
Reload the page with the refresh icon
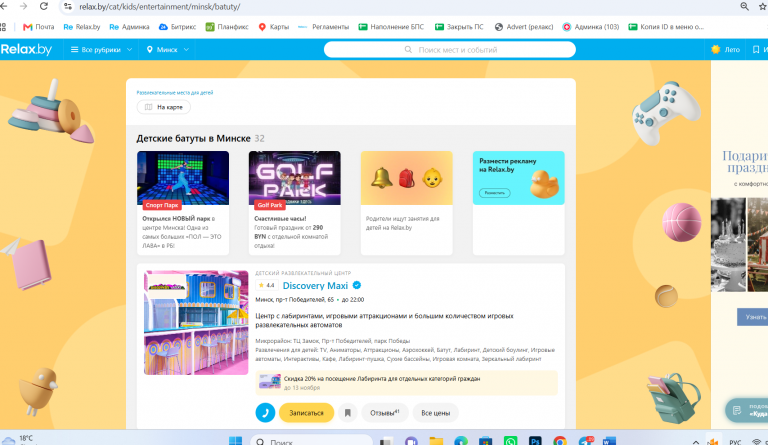click(x=44, y=6)
